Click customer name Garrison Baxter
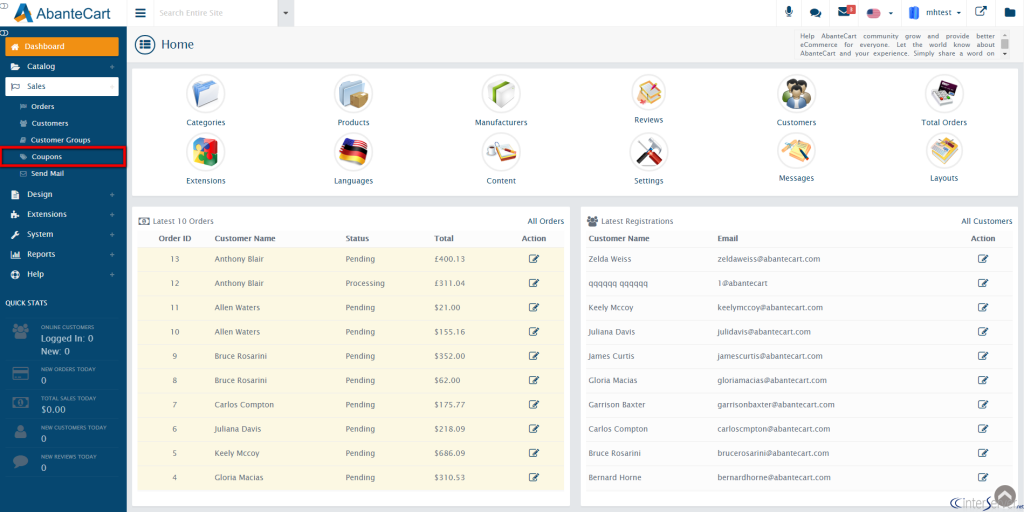This screenshot has height=512, width=1024. click(616, 405)
